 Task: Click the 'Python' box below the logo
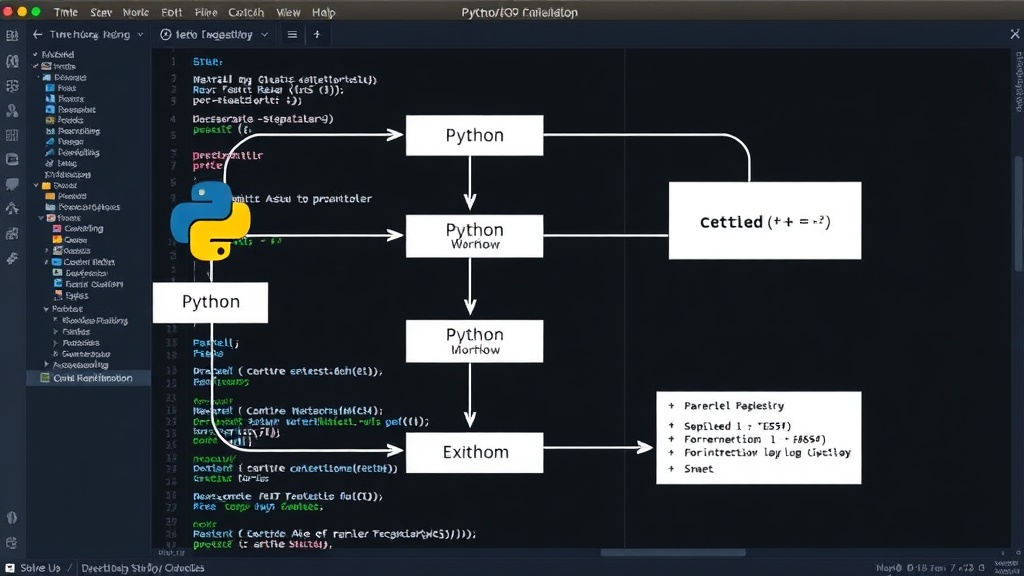click(210, 302)
